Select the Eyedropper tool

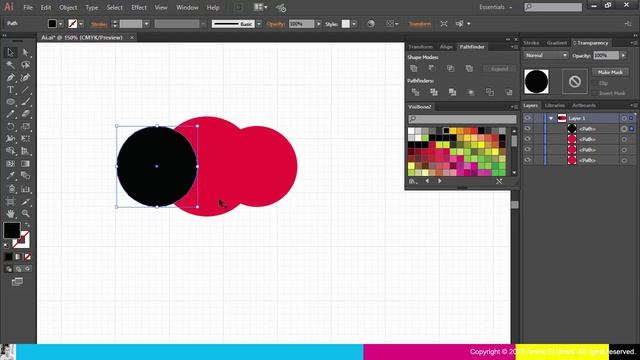click(x=11, y=176)
